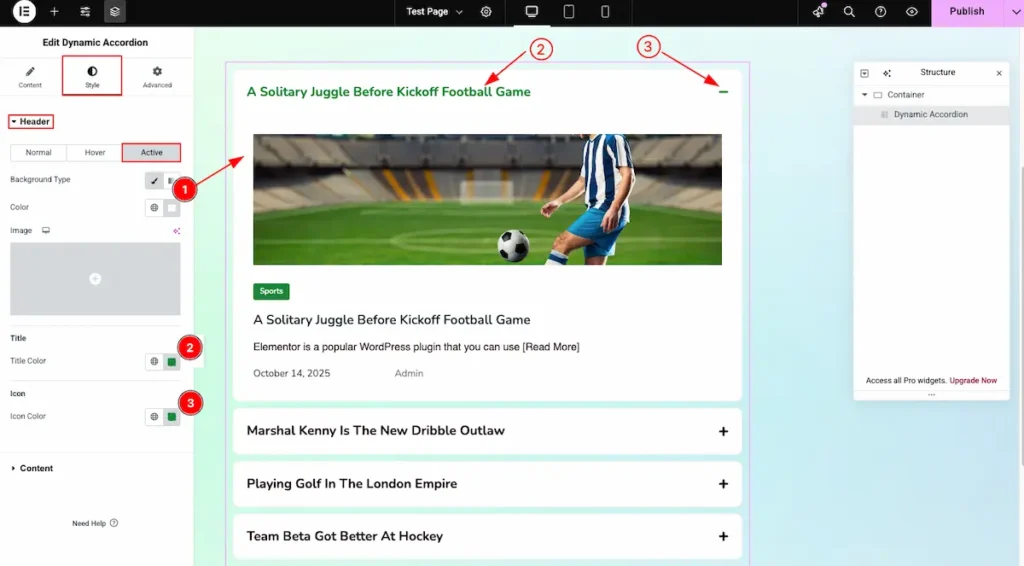Open the Test Page dropdown
Viewport: 1024px width, 566px height.
pos(435,12)
